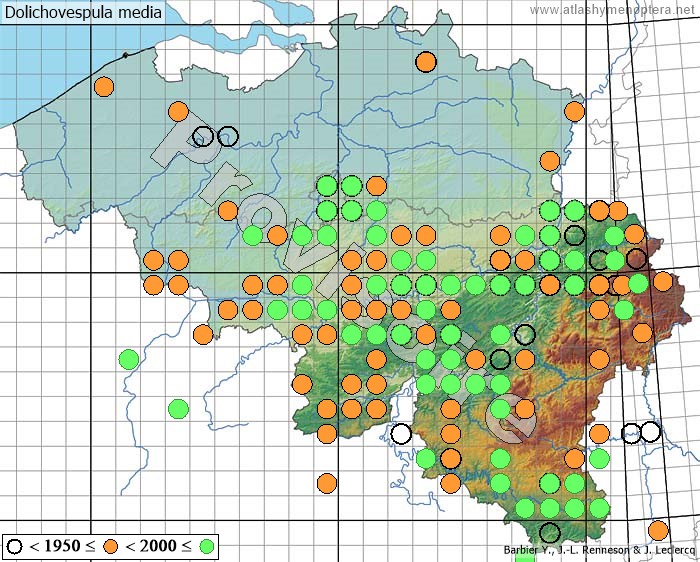Click the Dolichovespula media title label

click(x=83, y=12)
